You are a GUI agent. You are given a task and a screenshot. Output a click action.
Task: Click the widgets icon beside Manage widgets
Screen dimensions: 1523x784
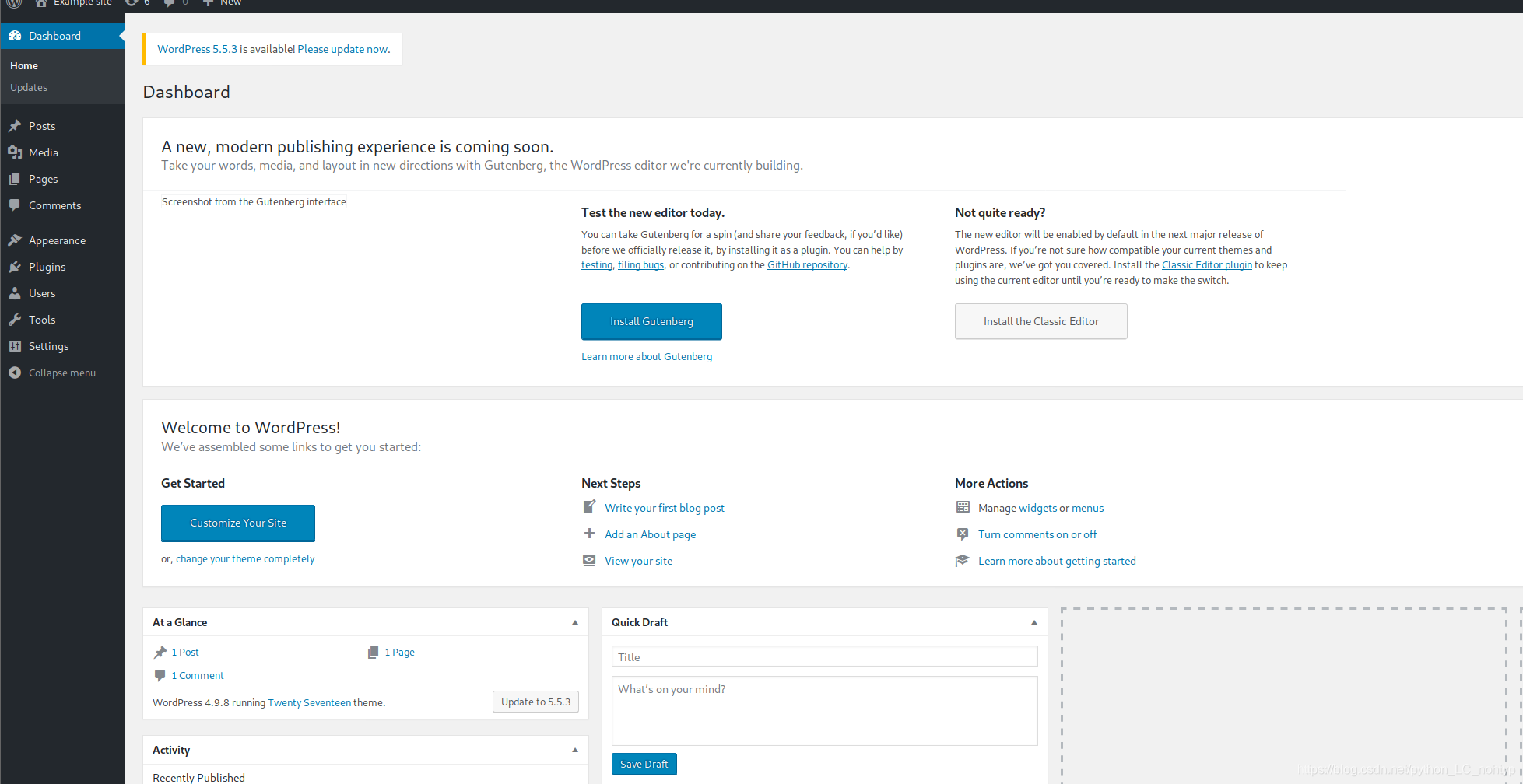[x=963, y=507]
